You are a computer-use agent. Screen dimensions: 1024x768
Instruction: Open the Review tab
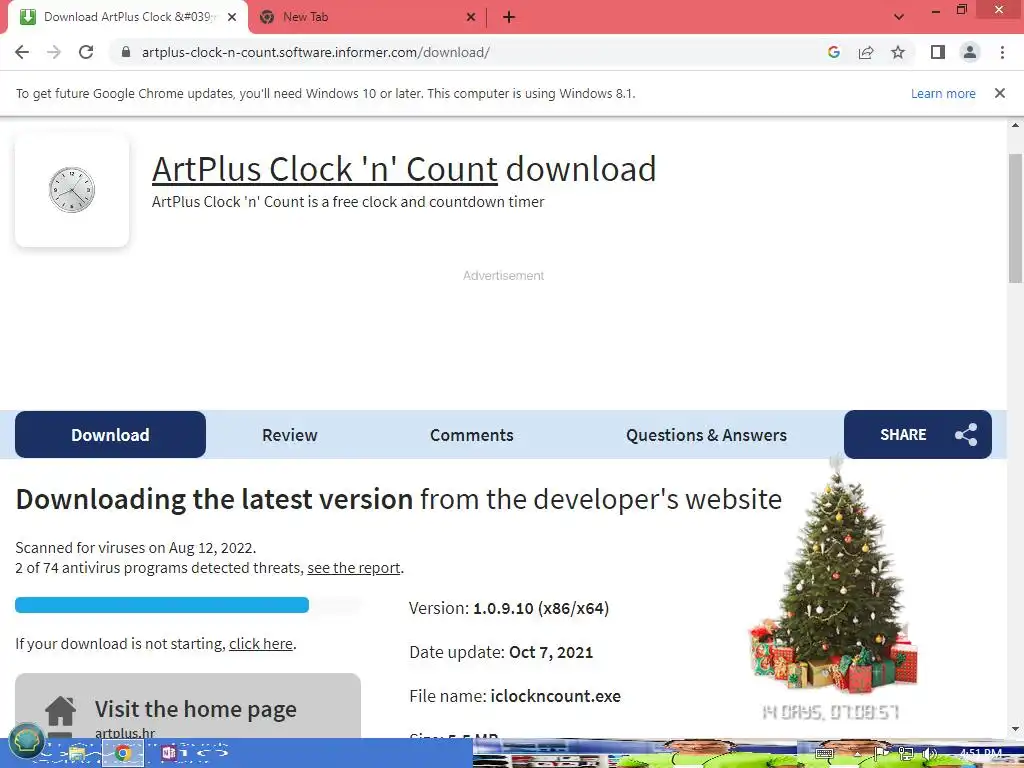[289, 435]
